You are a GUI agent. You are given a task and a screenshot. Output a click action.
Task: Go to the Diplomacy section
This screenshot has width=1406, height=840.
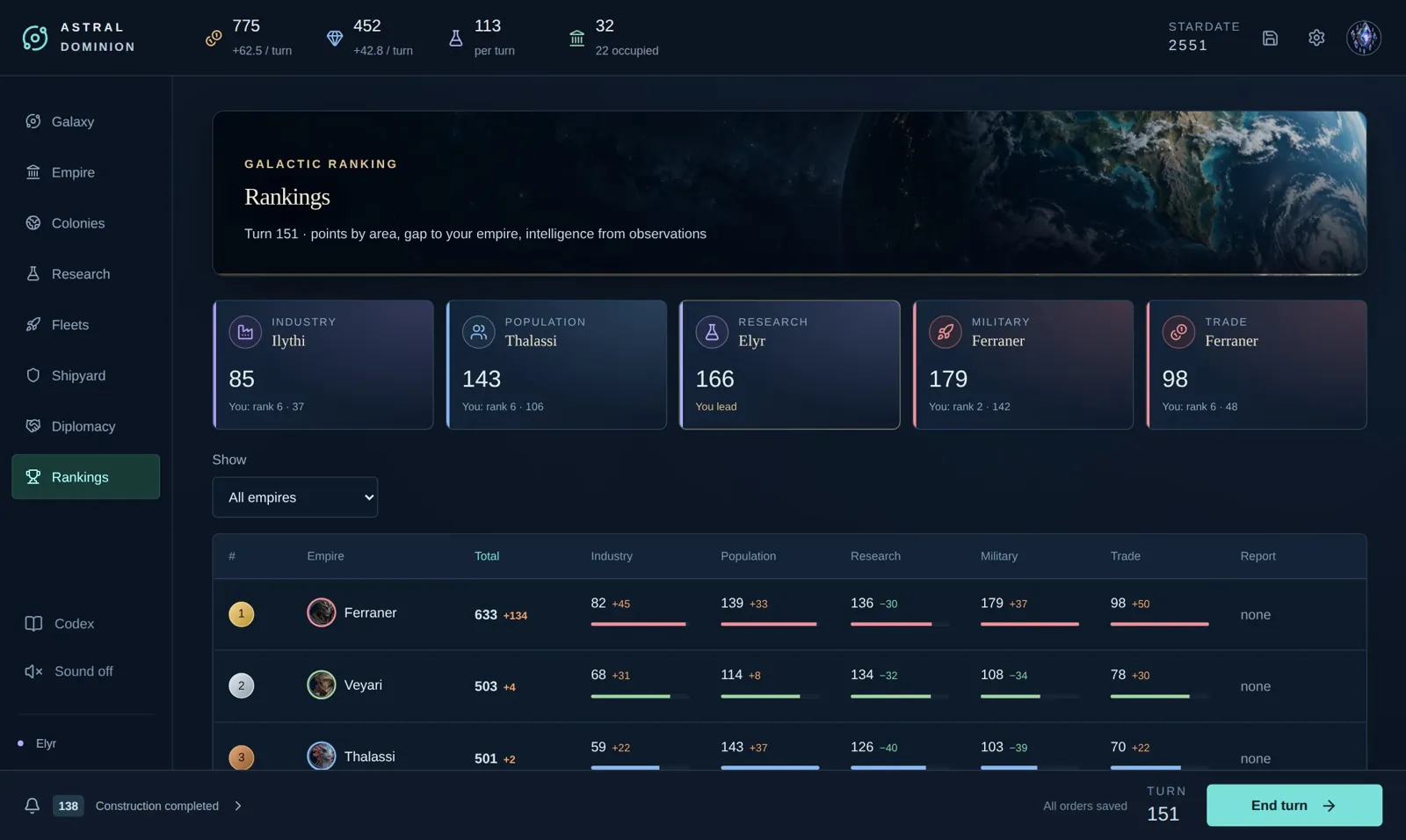85,426
